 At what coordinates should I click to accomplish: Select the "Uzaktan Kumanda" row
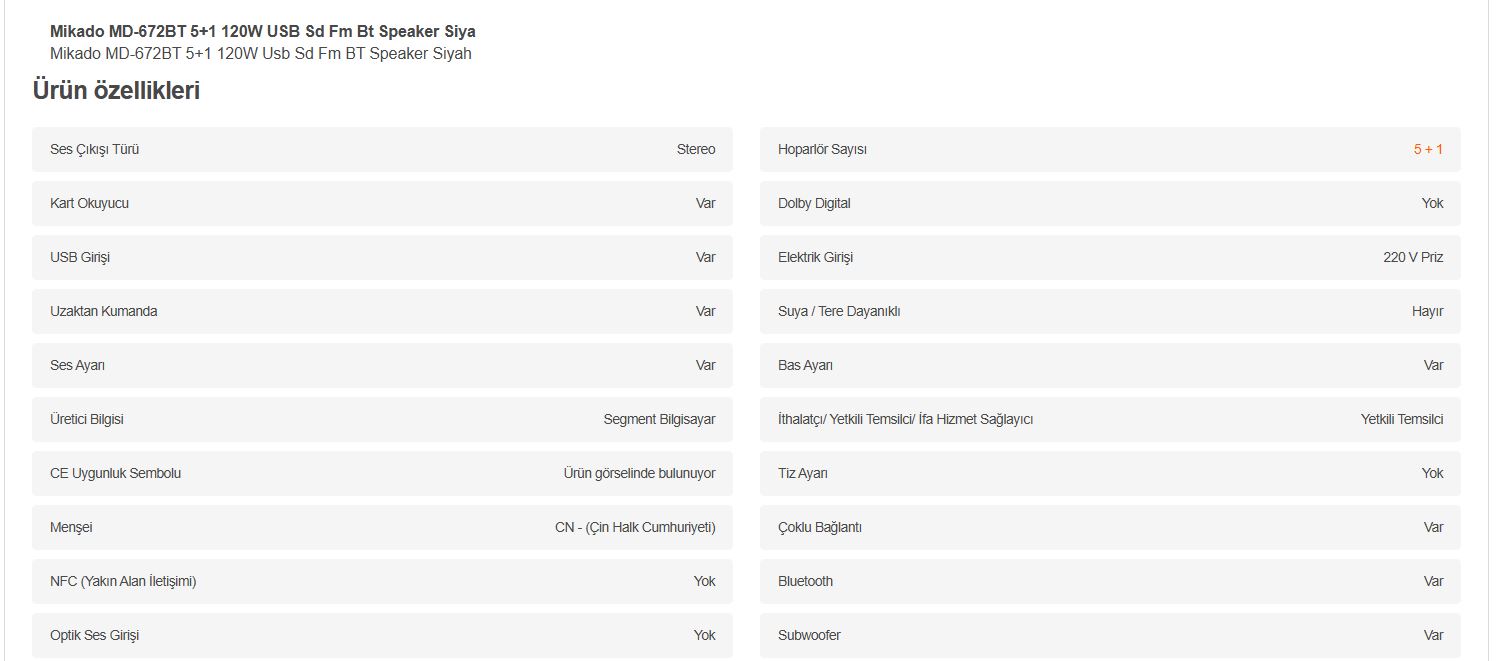click(x=382, y=311)
